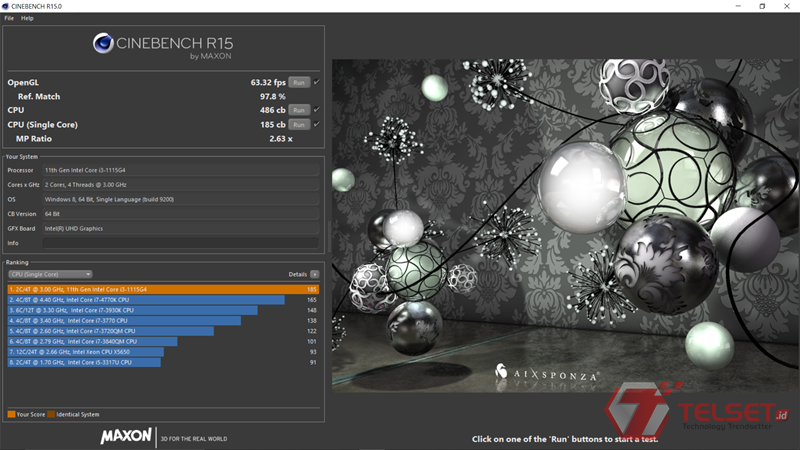The image size is (800, 450).
Task: Toggle the OpenGL test checkbox
Action: click(317, 82)
